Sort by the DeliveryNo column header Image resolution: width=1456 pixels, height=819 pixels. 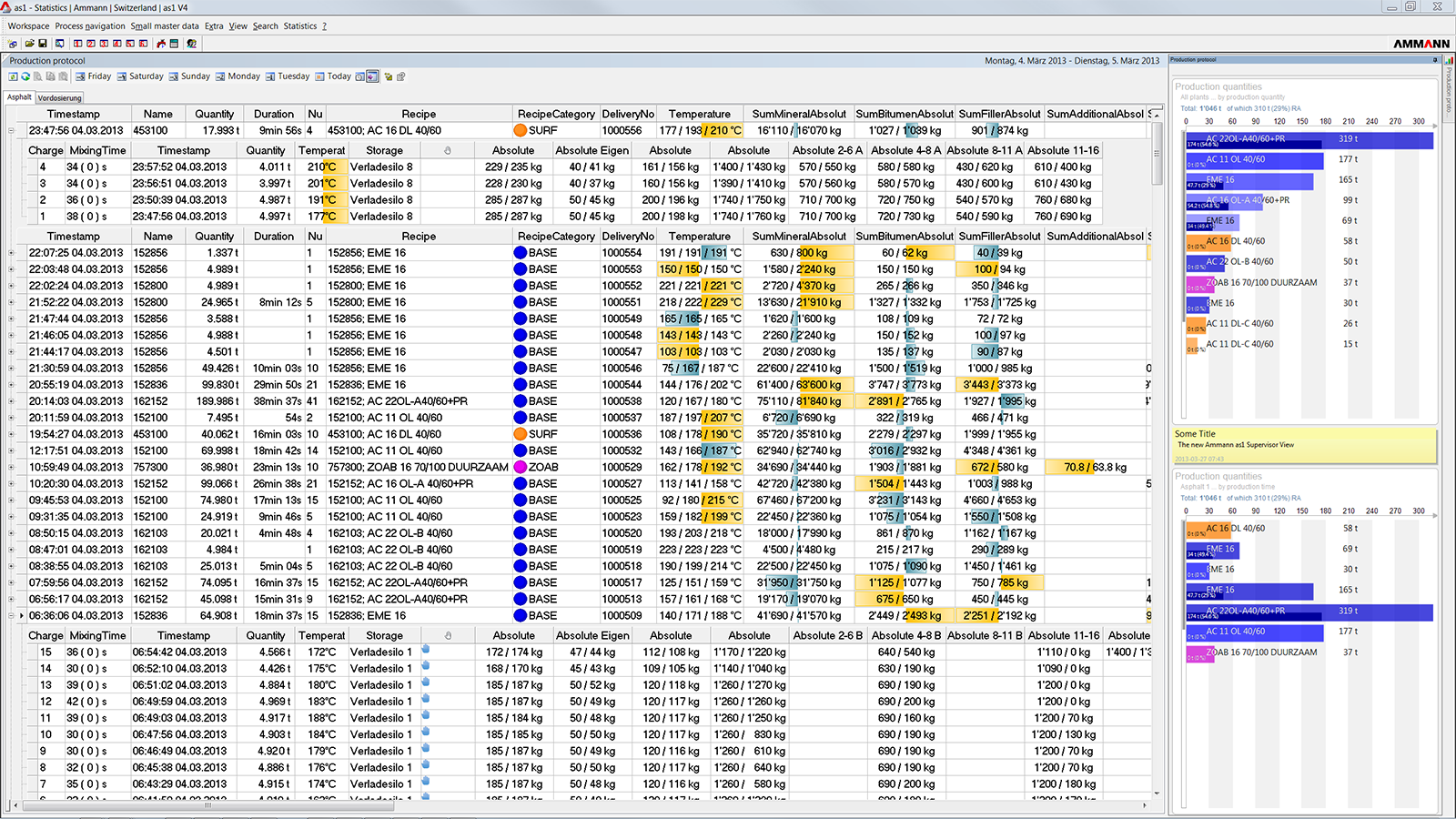(x=628, y=114)
